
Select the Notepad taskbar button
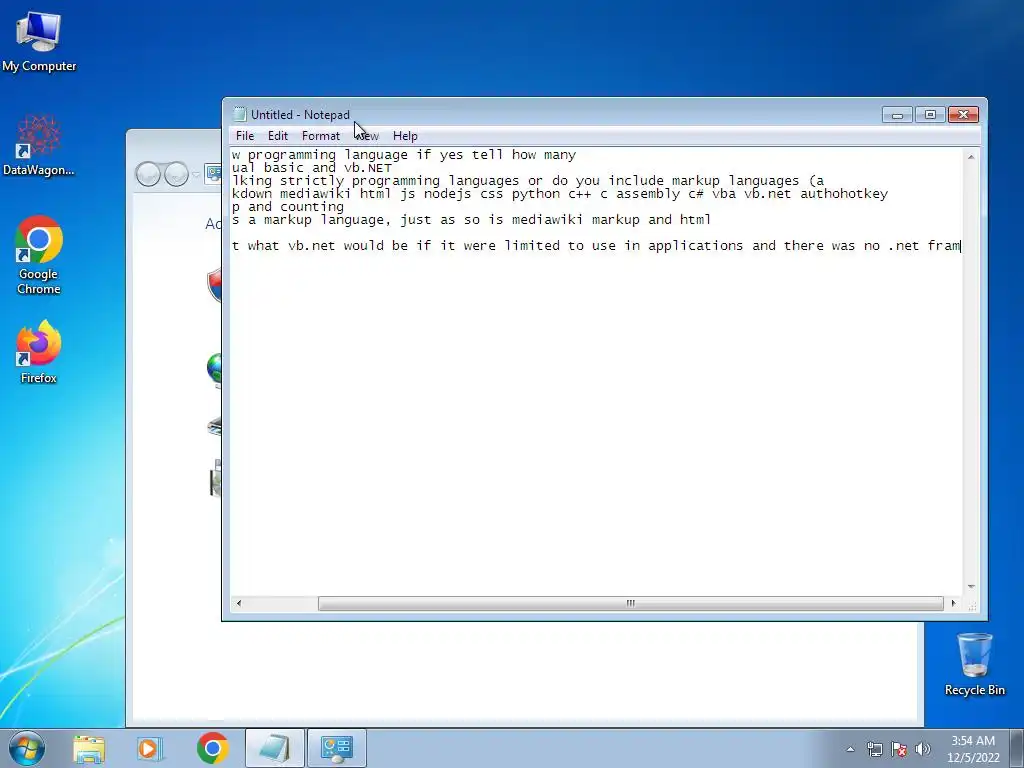tap(274, 748)
